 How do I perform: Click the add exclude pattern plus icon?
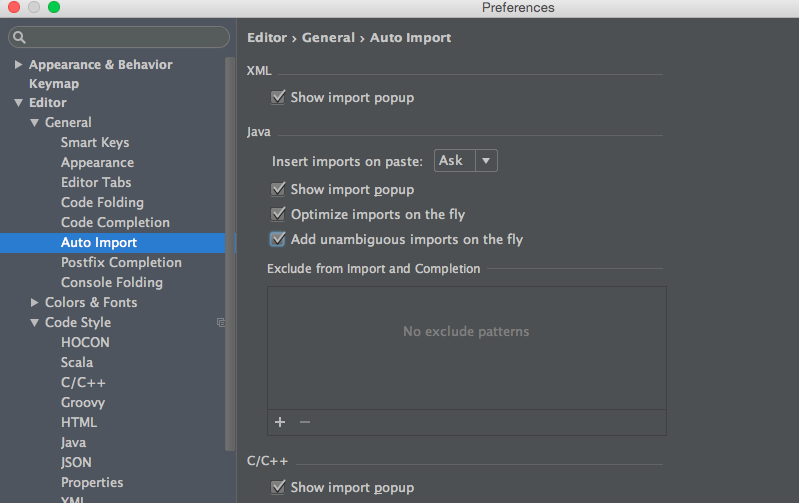(x=280, y=422)
